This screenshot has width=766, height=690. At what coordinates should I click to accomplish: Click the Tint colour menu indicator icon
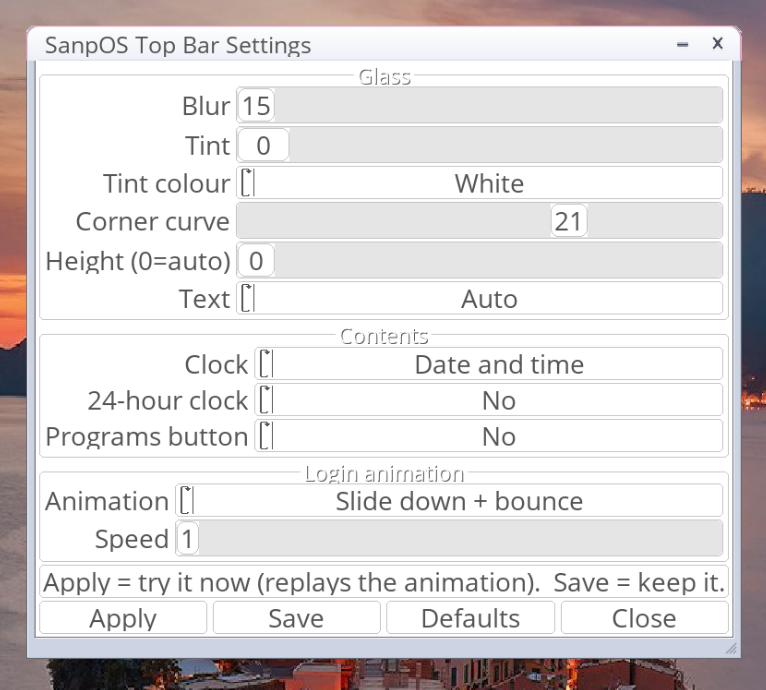click(x=248, y=183)
